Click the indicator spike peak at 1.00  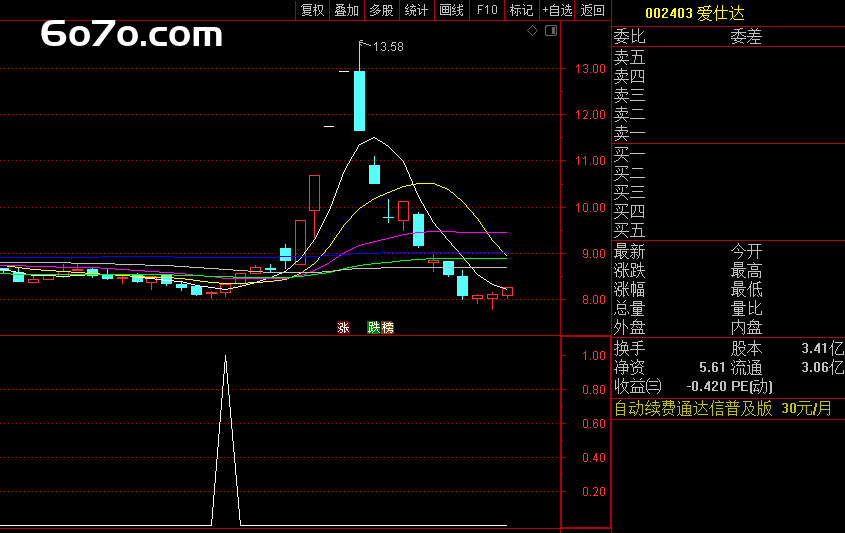225,356
